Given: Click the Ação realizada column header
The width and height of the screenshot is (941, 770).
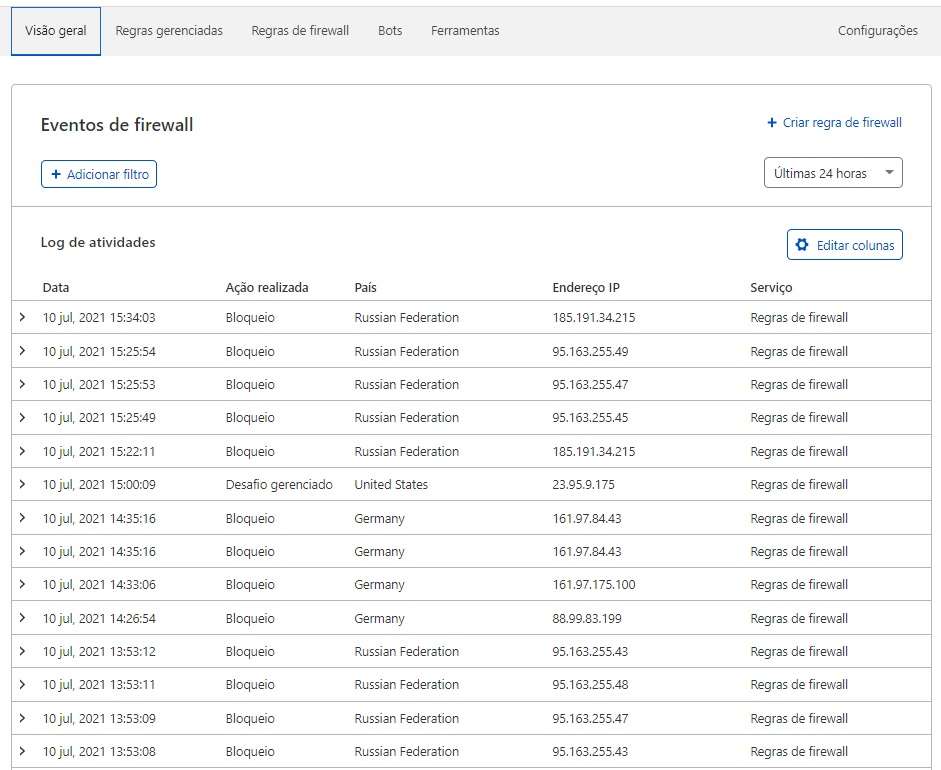Looking at the screenshot, I should pos(267,288).
